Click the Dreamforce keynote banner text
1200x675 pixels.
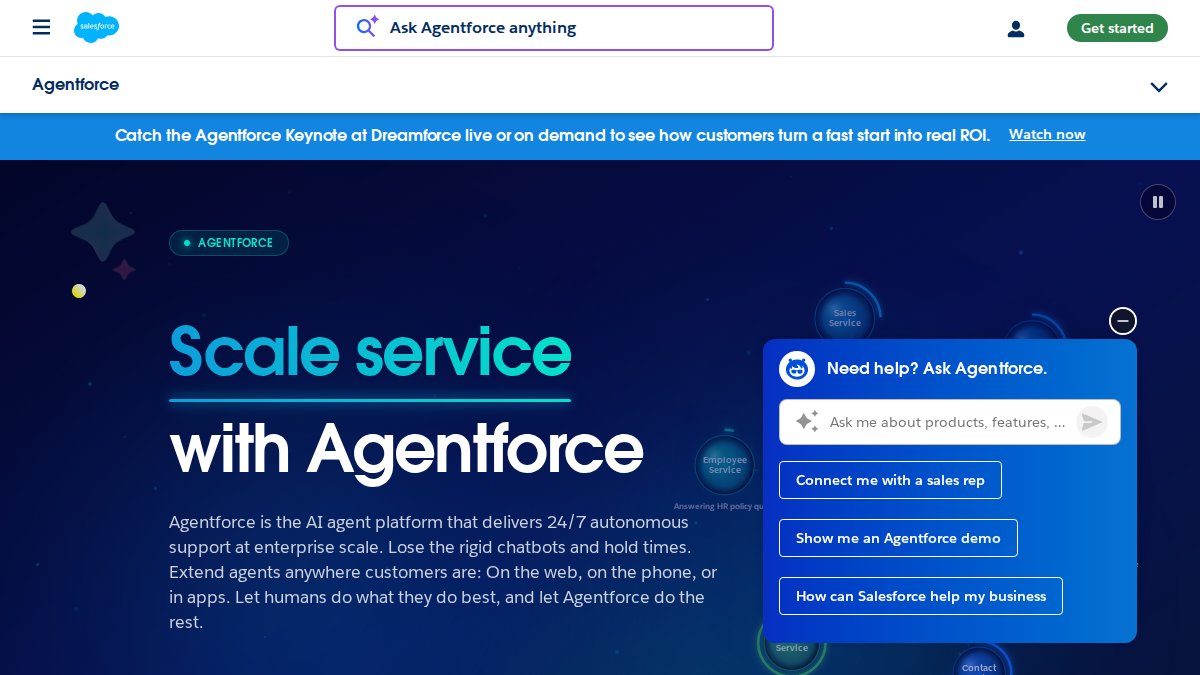click(553, 135)
